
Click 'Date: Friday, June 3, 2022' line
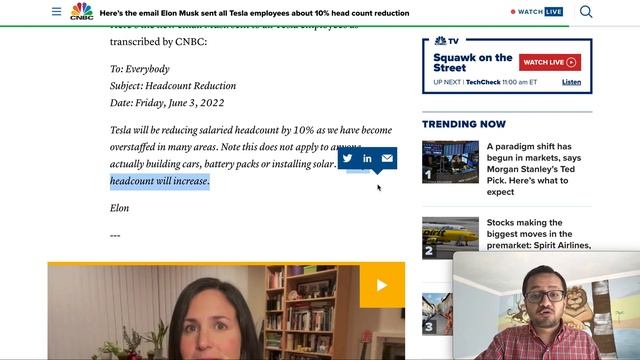[167, 103]
